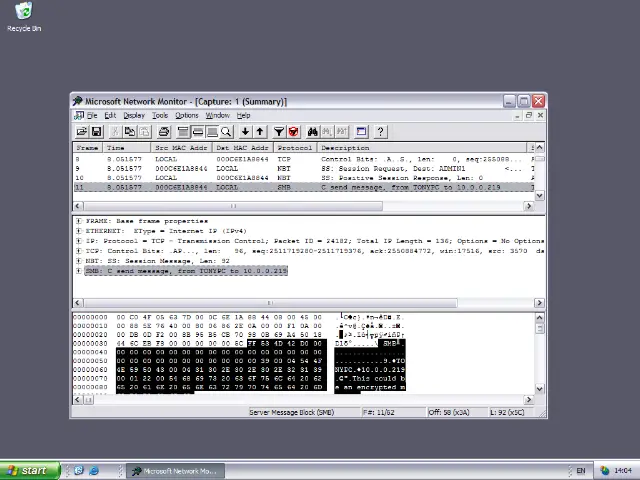Click the hex pane vertical scrollbar thumb
Image resolution: width=640 pixels, height=480 pixels.
[540, 329]
